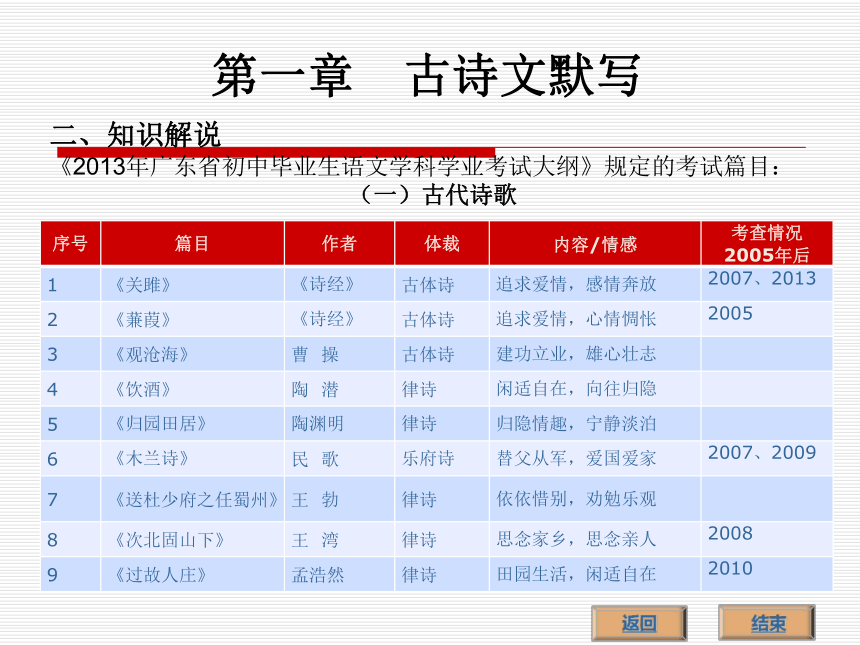Select the 《关雎》 title cell
The image size is (860, 645).
point(193,284)
